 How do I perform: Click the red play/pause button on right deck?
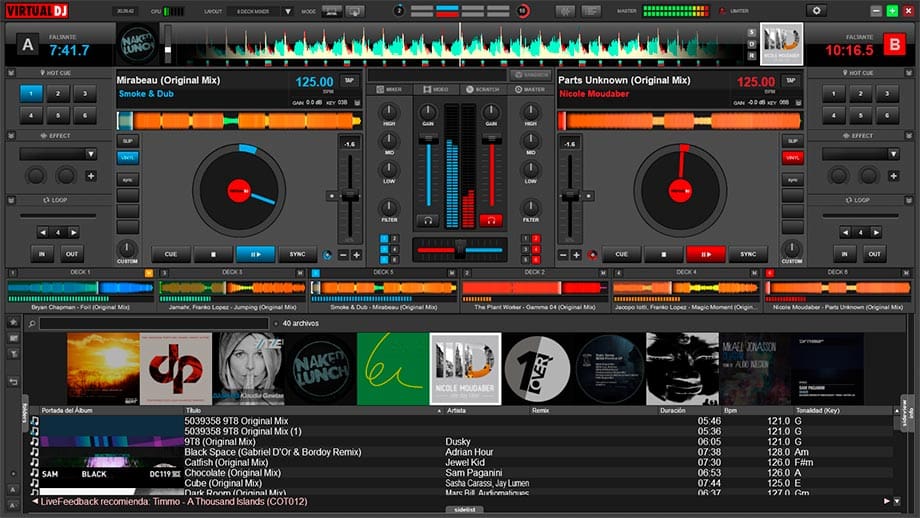pyautogui.click(x=706, y=254)
